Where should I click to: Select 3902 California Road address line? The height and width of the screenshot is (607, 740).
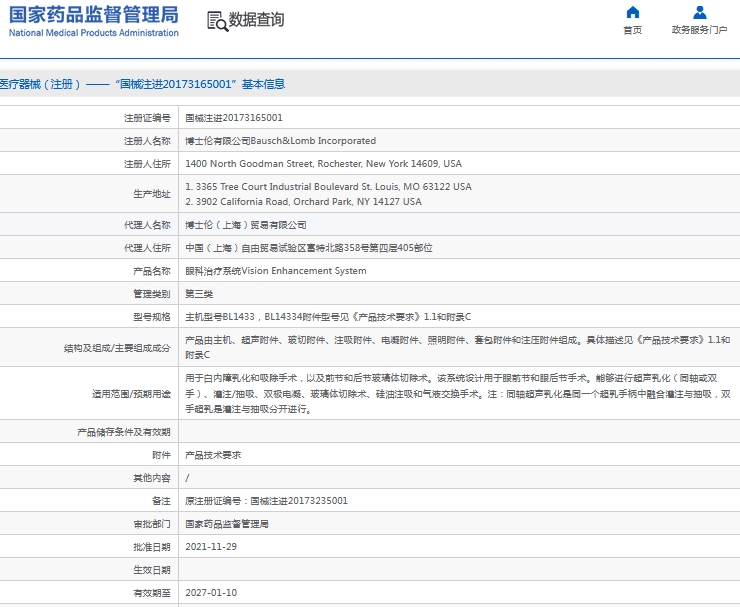303,202
